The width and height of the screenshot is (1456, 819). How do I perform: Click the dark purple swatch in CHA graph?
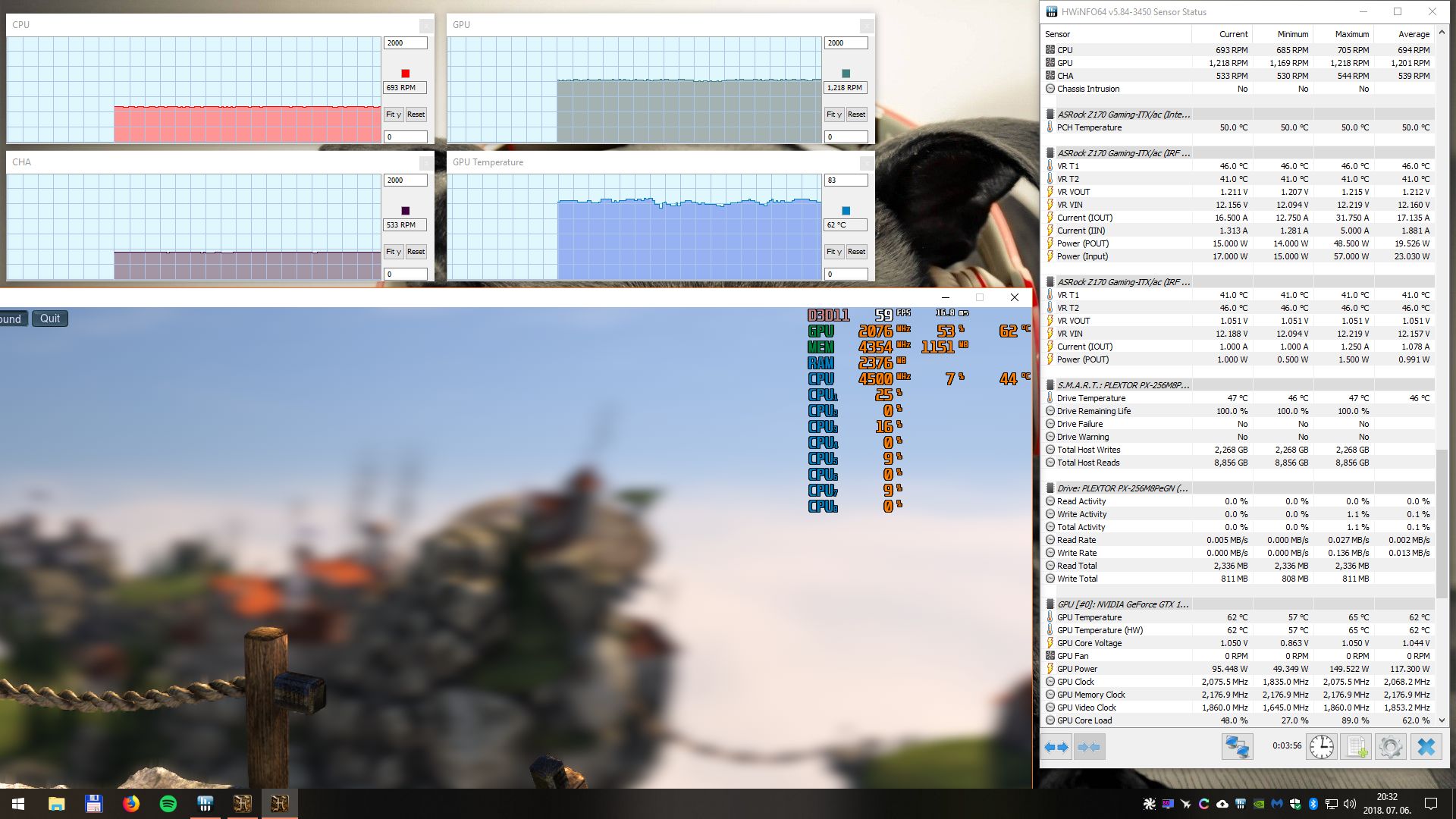click(x=405, y=211)
